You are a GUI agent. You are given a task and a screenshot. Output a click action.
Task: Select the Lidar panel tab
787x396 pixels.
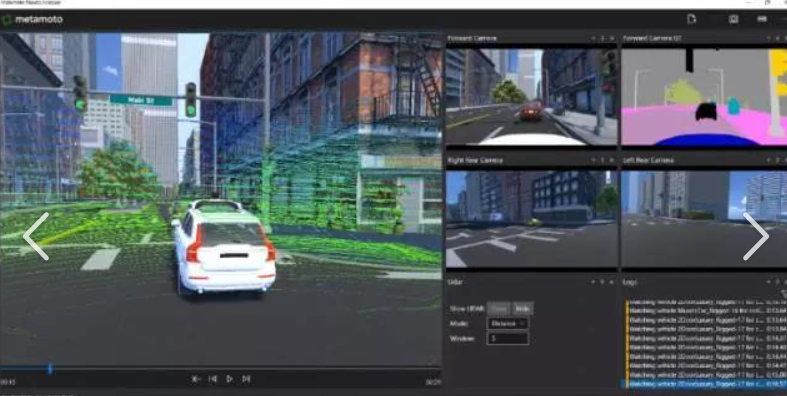pos(455,282)
